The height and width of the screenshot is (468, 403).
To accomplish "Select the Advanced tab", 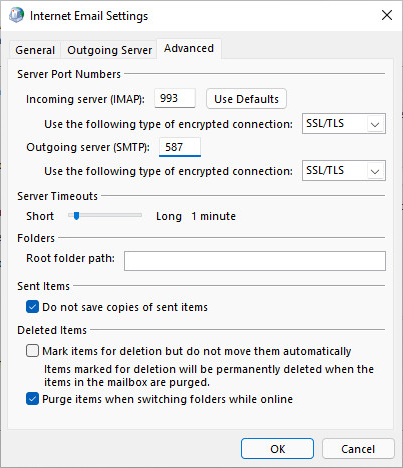I will click(x=189, y=48).
